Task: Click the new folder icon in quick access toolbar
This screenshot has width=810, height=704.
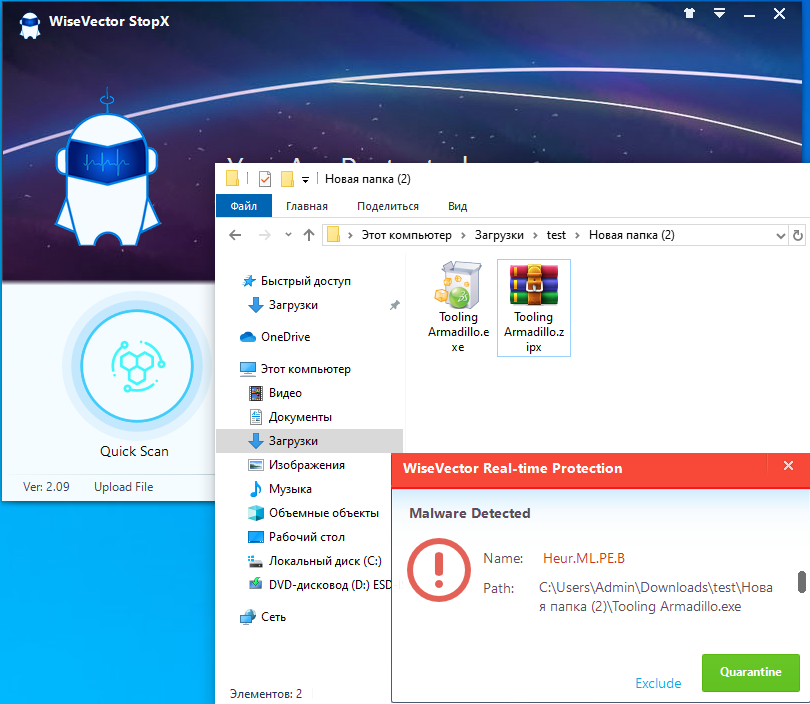Action: click(287, 179)
